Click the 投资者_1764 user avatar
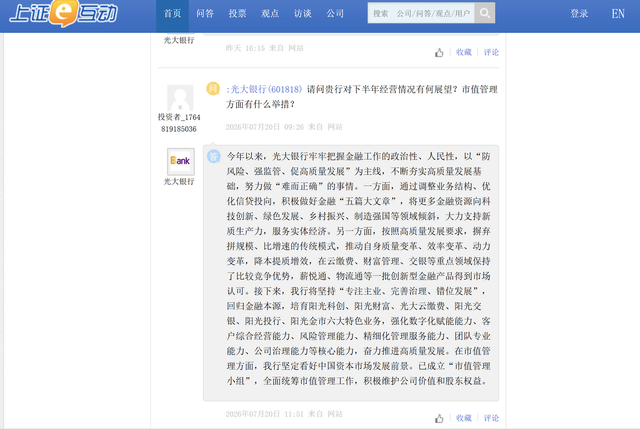The width and height of the screenshot is (640, 429). (x=180, y=98)
